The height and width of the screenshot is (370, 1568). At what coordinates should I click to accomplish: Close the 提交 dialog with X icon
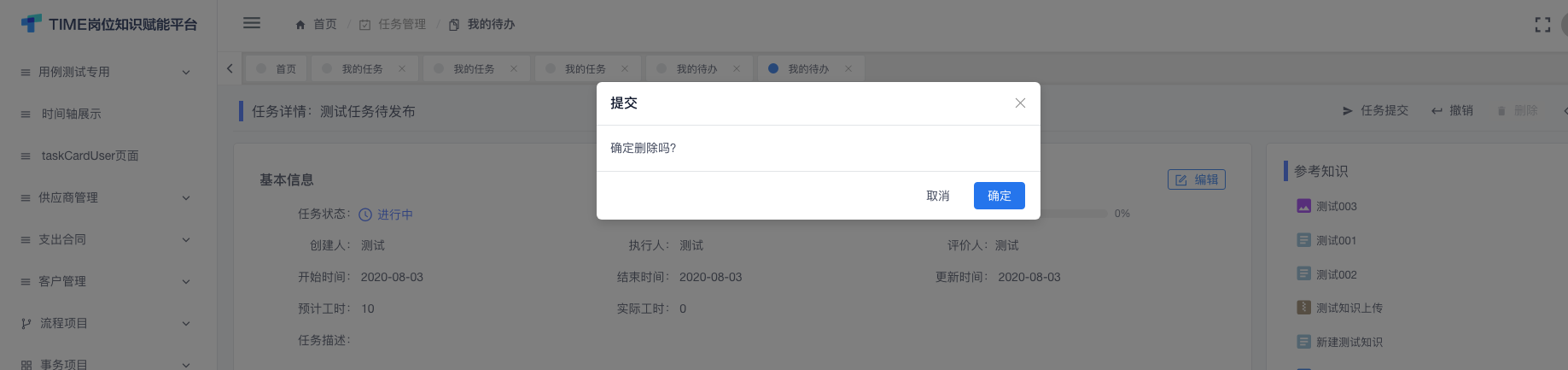[x=1020, y=103]
